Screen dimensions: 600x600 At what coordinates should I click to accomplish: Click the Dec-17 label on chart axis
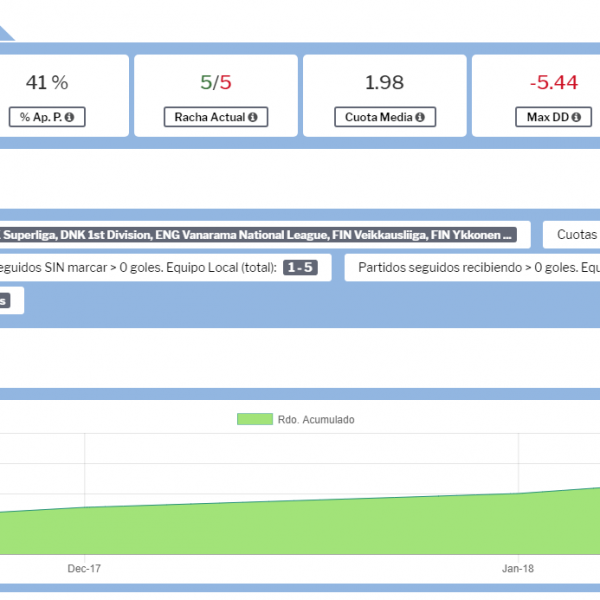[85, 568]
